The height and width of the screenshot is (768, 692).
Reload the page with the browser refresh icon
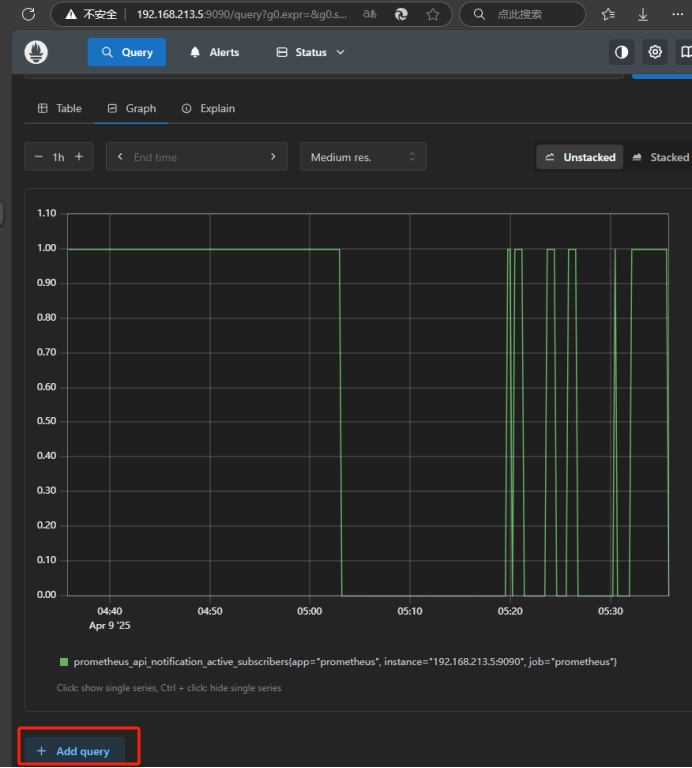[x=28, y=14]
